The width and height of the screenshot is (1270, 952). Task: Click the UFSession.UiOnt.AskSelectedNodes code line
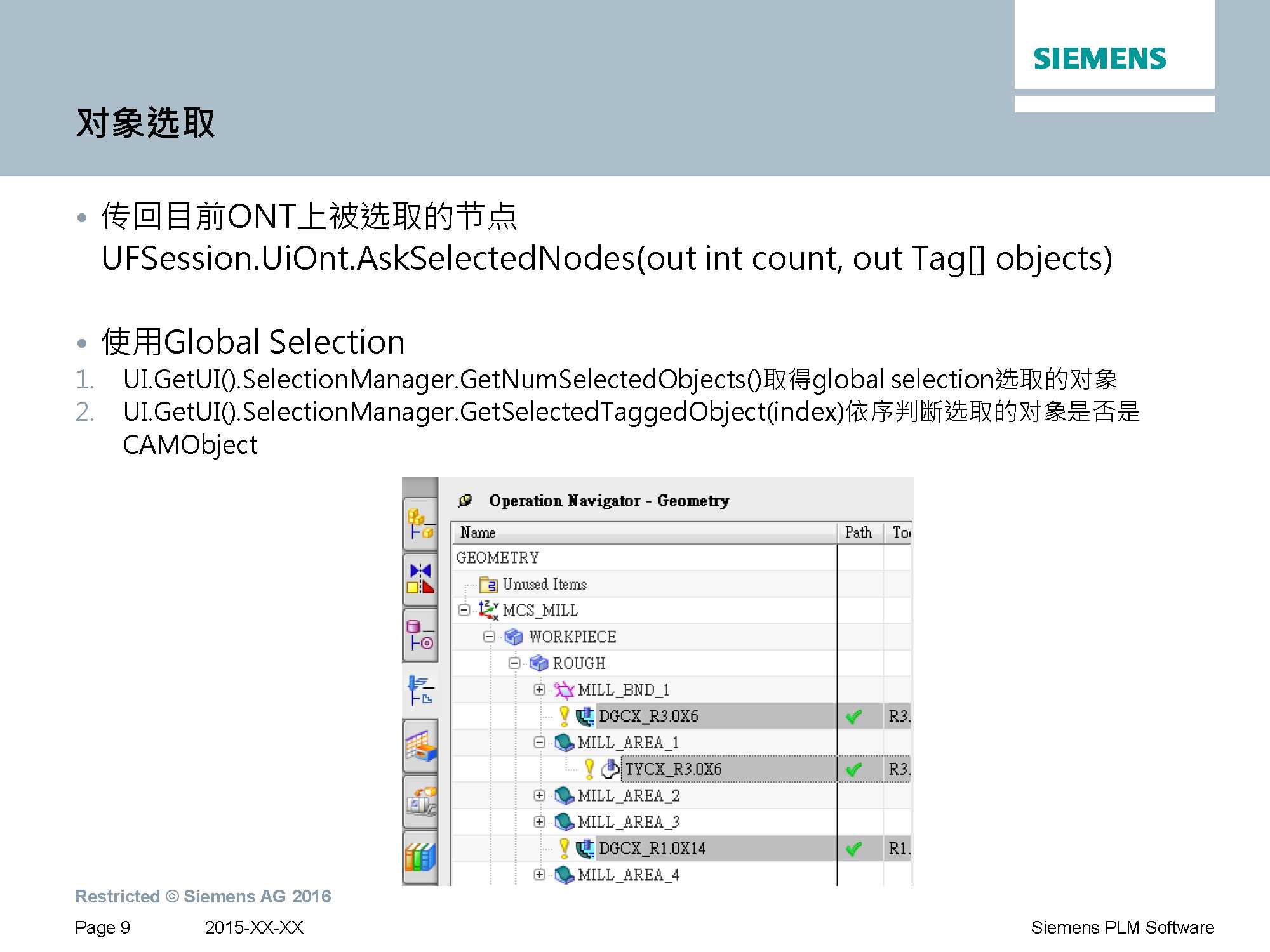click(607, 258)
